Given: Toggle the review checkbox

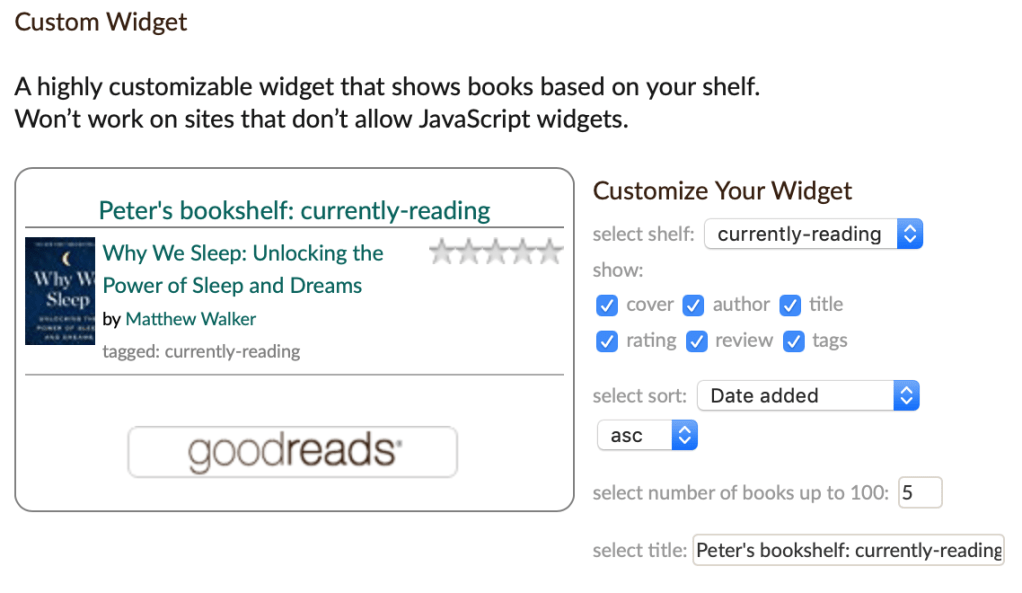Looking at the screenshot, I should pos(696,341).
